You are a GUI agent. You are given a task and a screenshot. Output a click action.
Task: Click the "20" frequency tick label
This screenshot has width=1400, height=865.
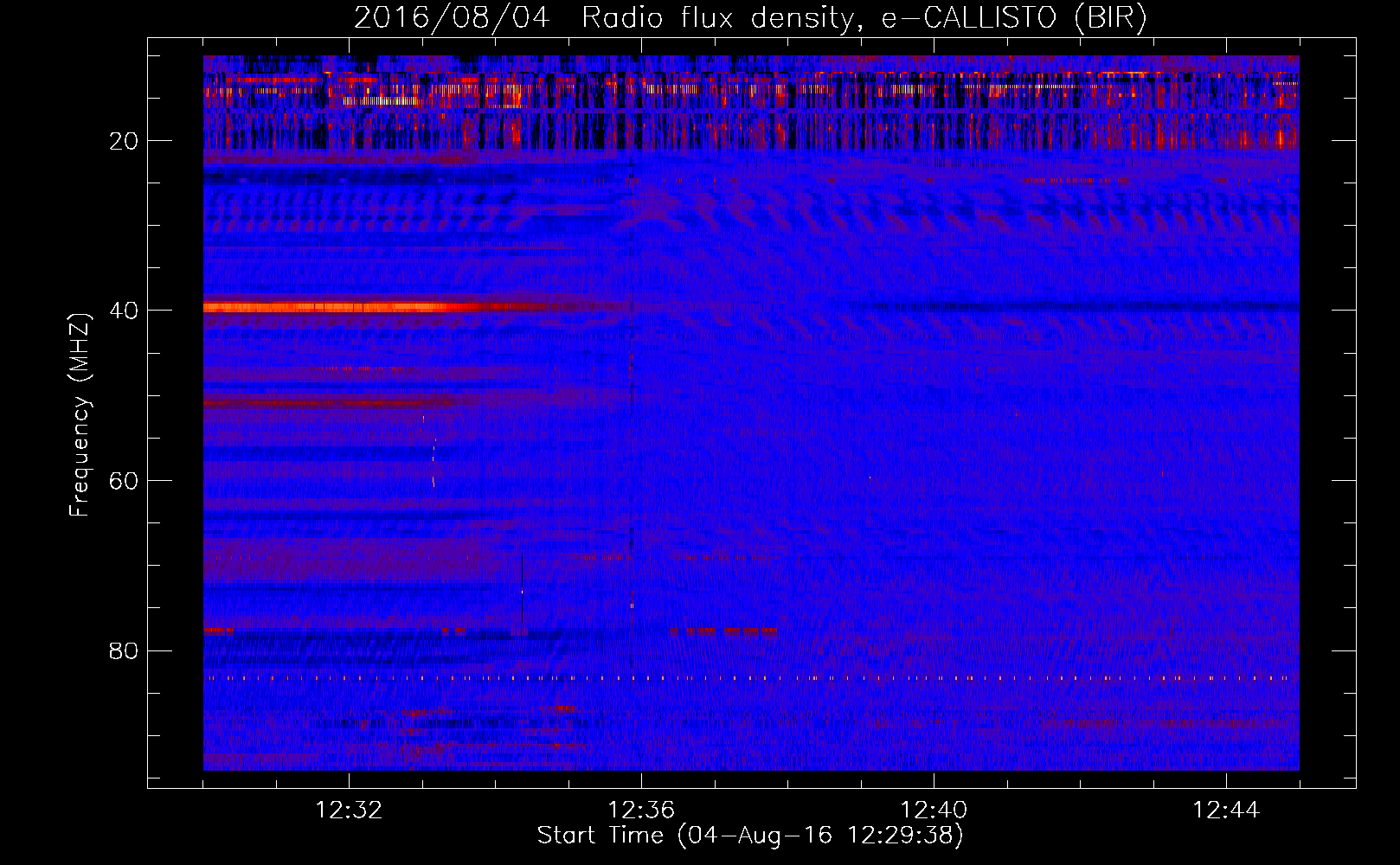tap(125, 141)
